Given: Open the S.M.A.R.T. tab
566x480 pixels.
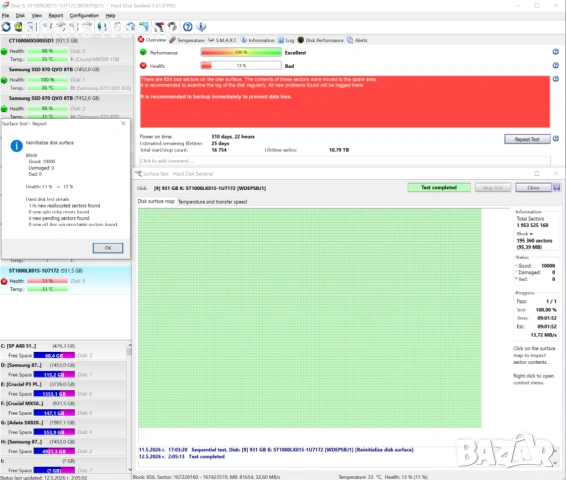Looking at the screenshot, I should pos(222,40).
